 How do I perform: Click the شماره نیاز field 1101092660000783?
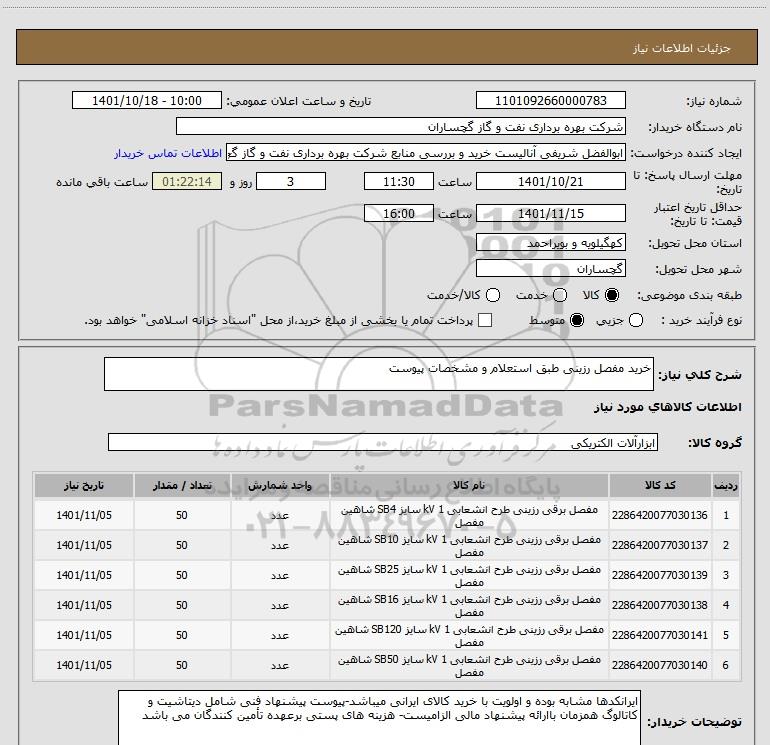[x=550, y=100]
